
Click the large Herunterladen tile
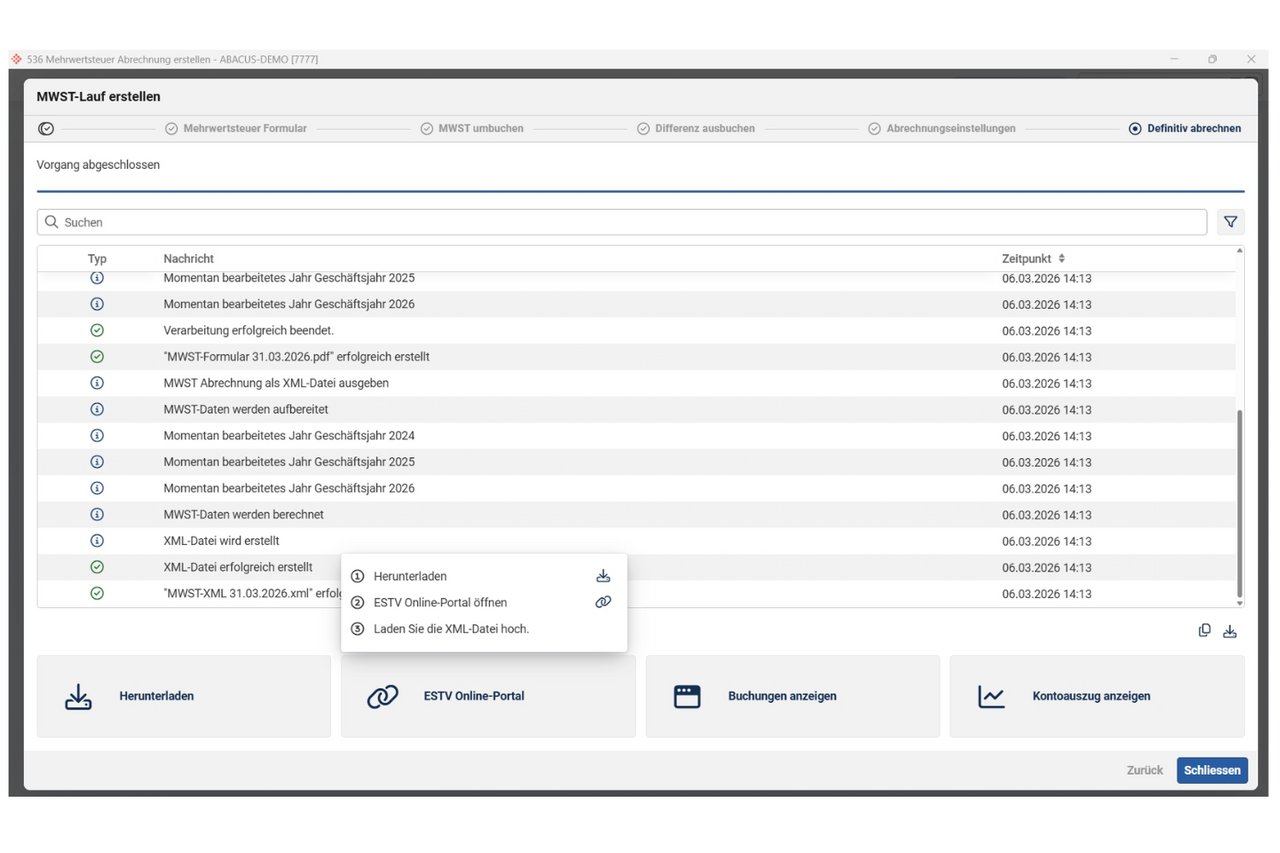(x=184, y=697)
